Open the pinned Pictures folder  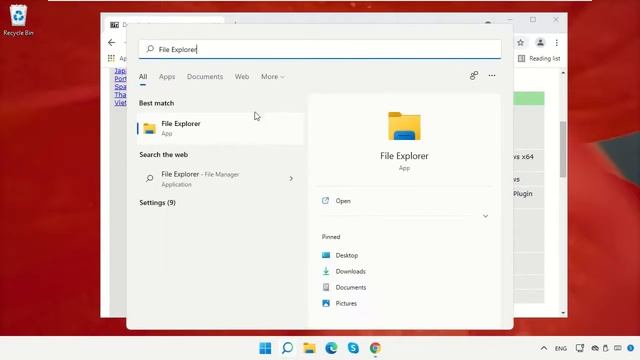pos(339,303)
